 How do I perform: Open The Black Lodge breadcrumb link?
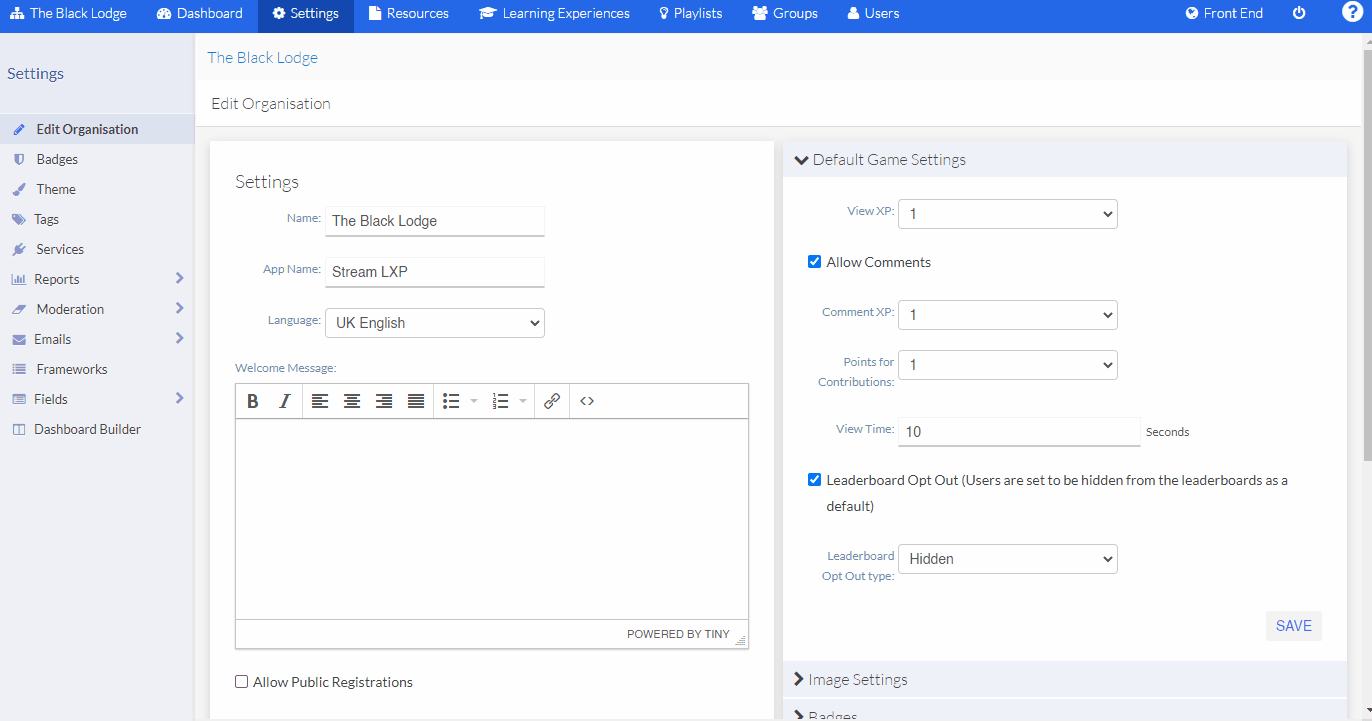tap(262, 57)
